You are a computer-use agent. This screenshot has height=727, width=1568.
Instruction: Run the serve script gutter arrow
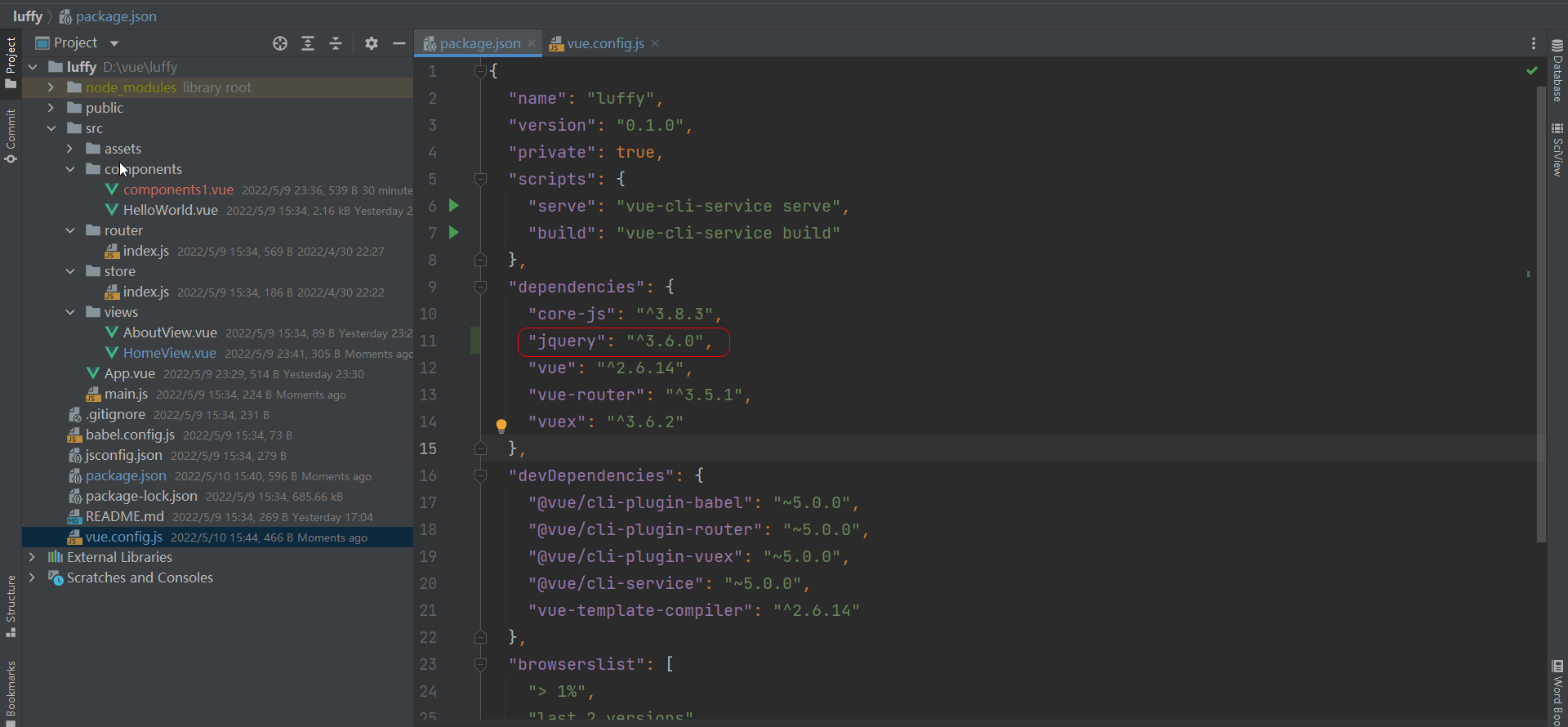(454, 206)
